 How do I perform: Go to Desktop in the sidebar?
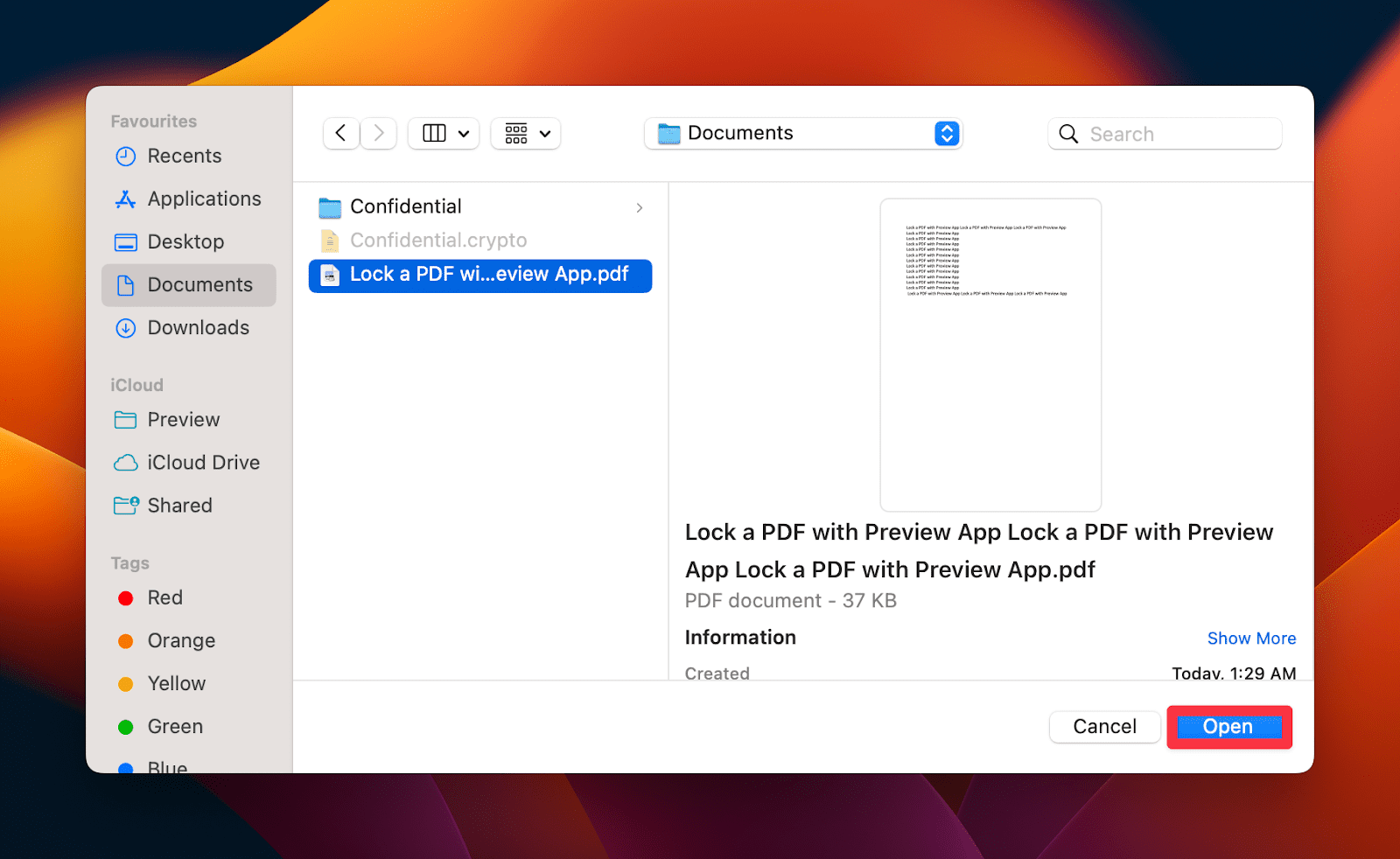189,241
